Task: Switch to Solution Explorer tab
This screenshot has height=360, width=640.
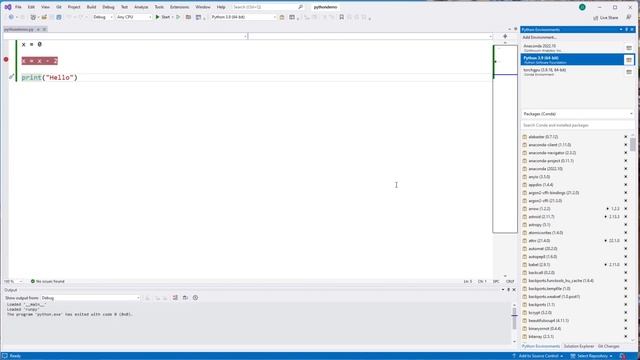Action: point(579,346)
